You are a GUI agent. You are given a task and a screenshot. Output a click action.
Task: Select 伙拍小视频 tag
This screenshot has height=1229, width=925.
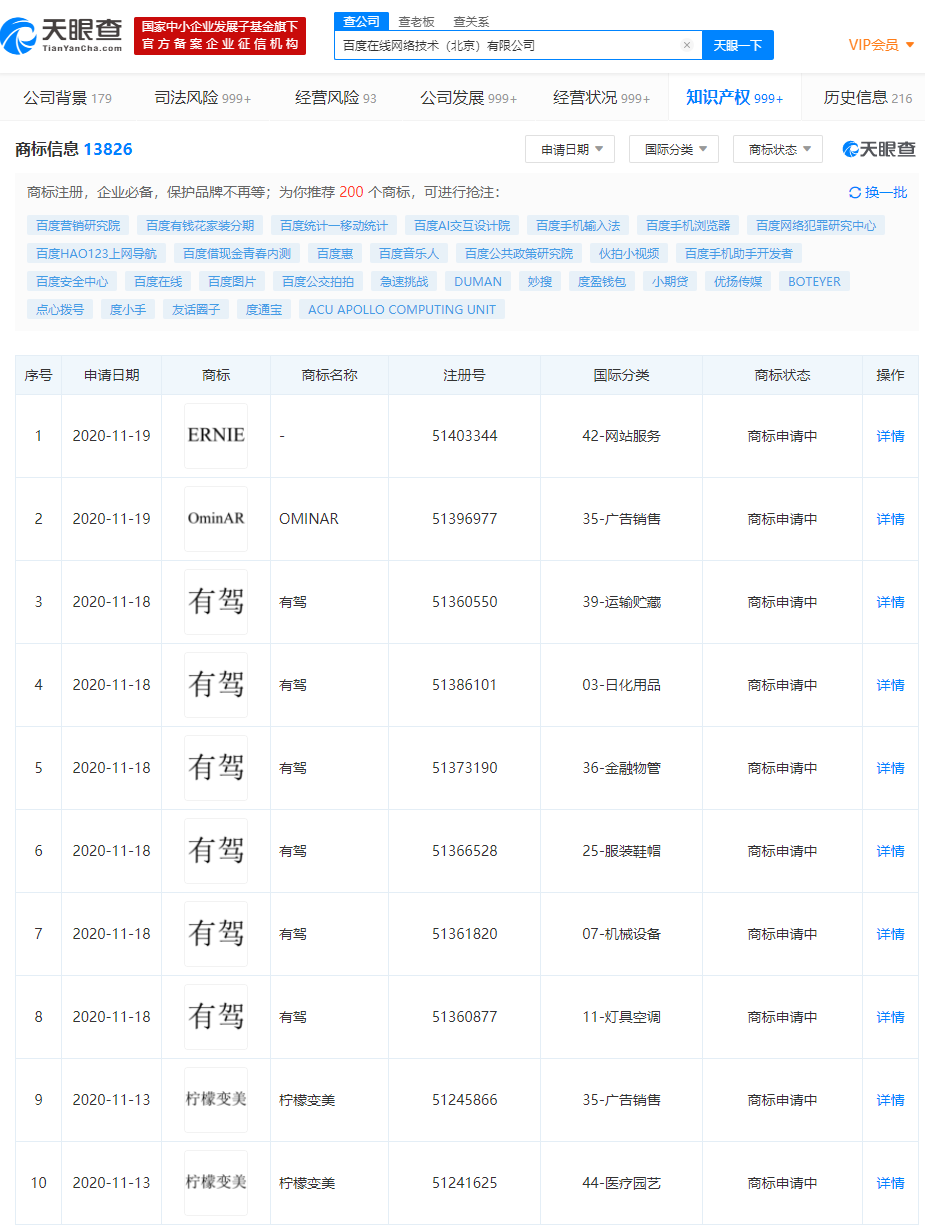coord(629,254)
